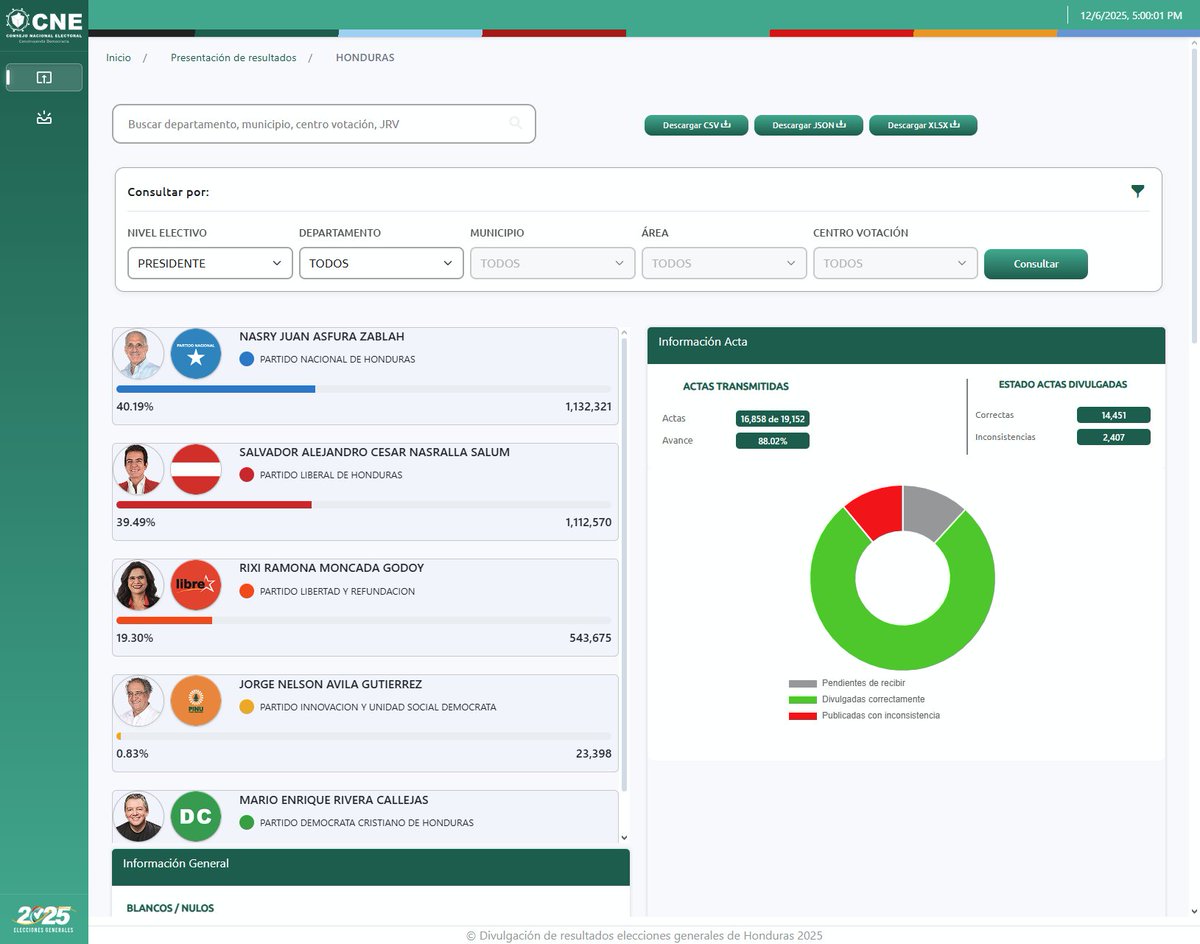Viewport: 1200px width, 944px height.
Task: Click the blue Partido Nacional color dot
Action: pos(247,359)
